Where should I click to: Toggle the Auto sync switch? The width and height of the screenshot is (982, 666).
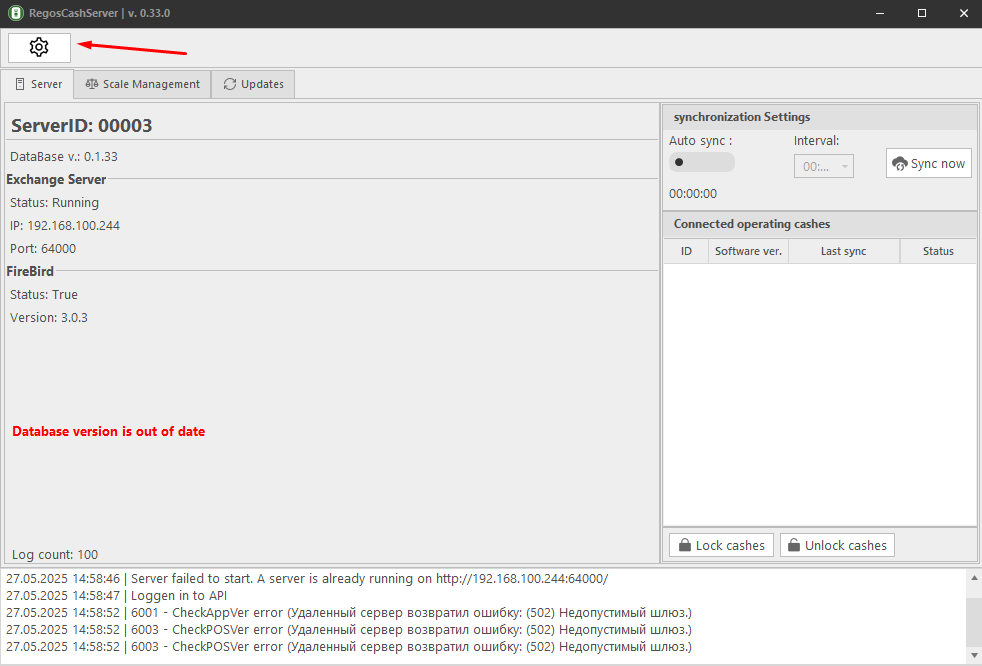coord(701,162)
